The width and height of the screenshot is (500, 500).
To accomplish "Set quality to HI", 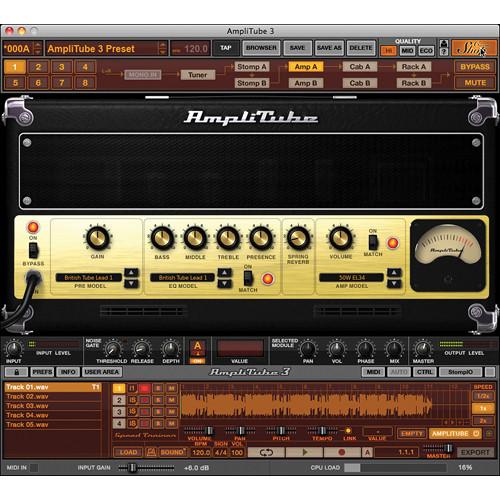I will [388, 51].
